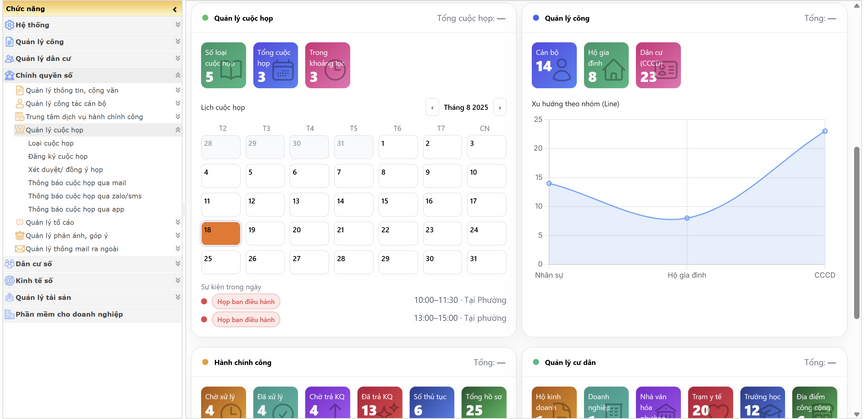Select Xét duyệt/ đồng ý họp item

click(65, 170)
